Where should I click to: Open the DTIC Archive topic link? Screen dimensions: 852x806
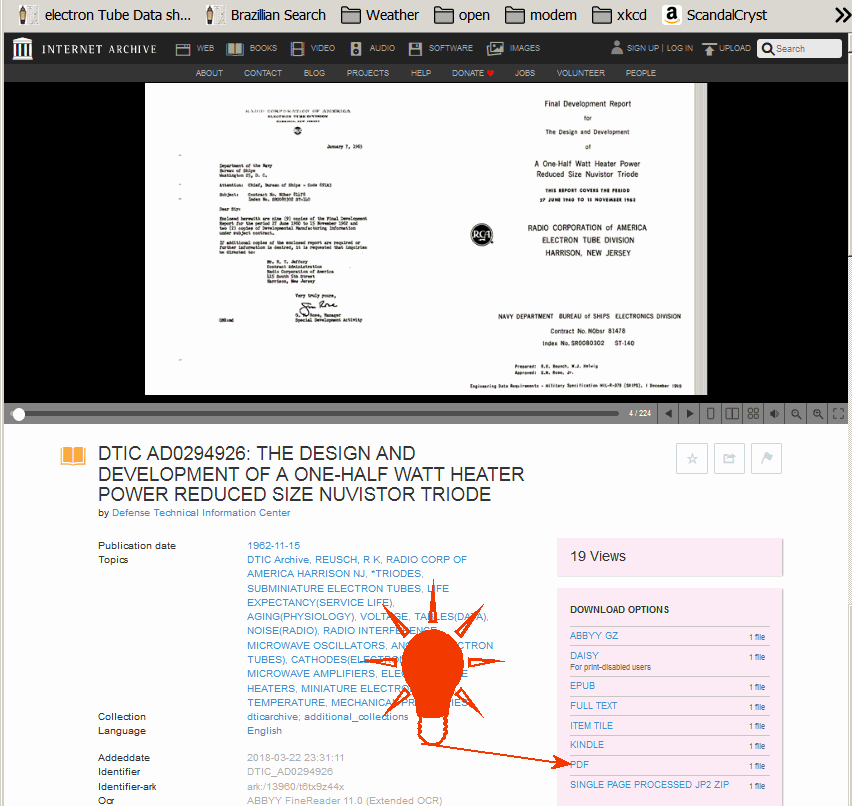278,559
